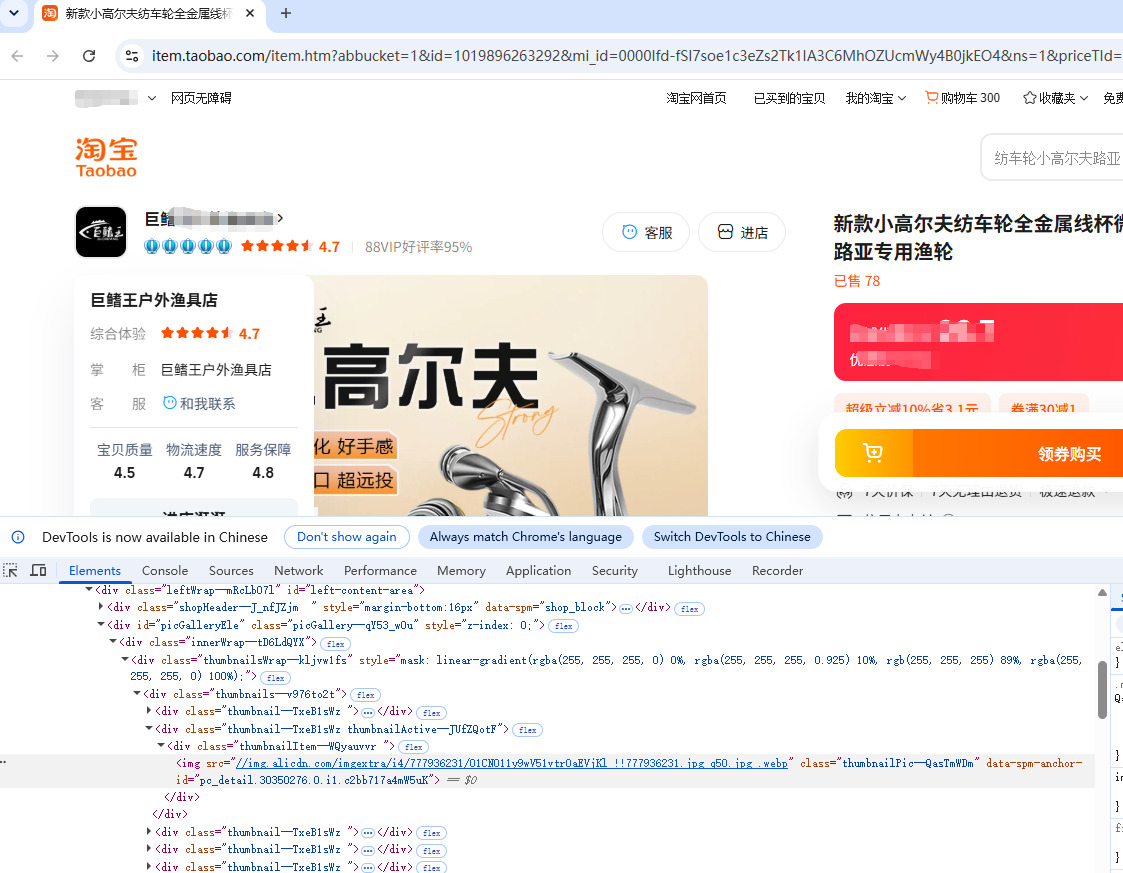Open site information icon in address bar
This screenshot has width=1123, height=873.
click(x=132, y=56)
